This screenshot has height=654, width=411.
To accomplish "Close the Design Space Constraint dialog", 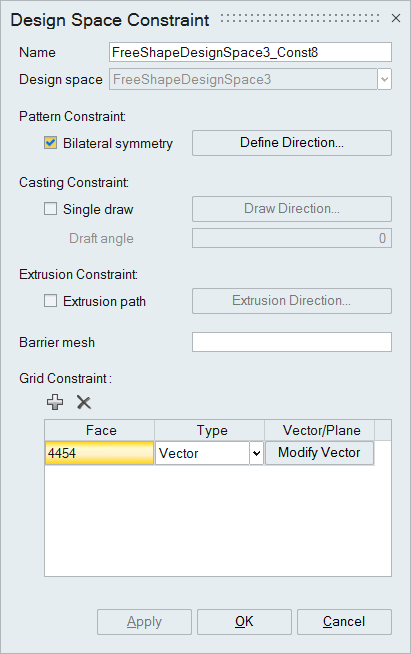I will pos(396,18).
